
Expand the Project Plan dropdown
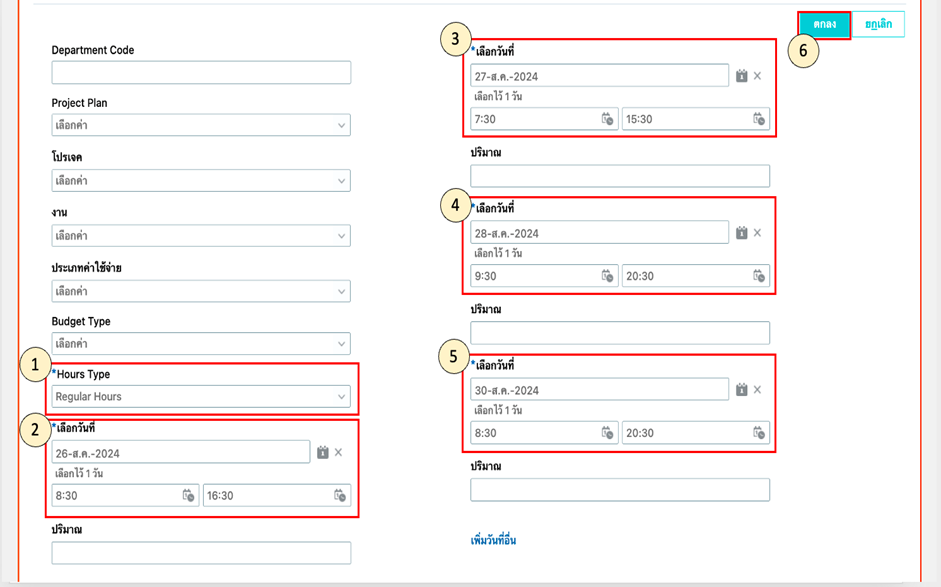pos(201,126)
